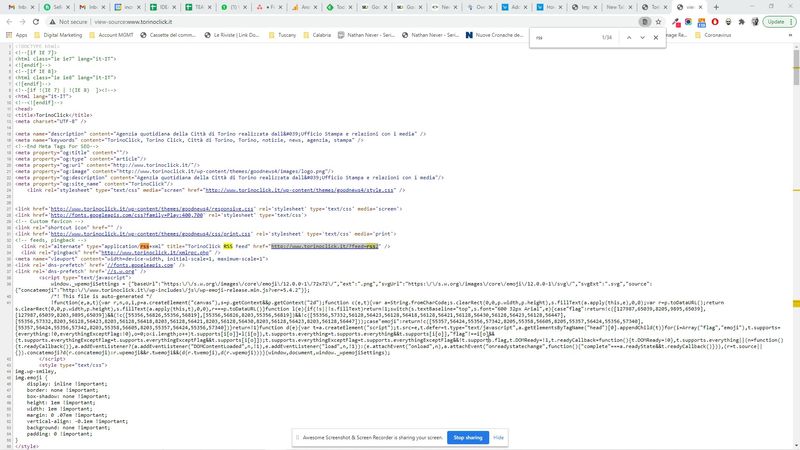Viewport: 800px width, 450px height.
Task: Open the Not secure site info warning
Action: point(68,22)
